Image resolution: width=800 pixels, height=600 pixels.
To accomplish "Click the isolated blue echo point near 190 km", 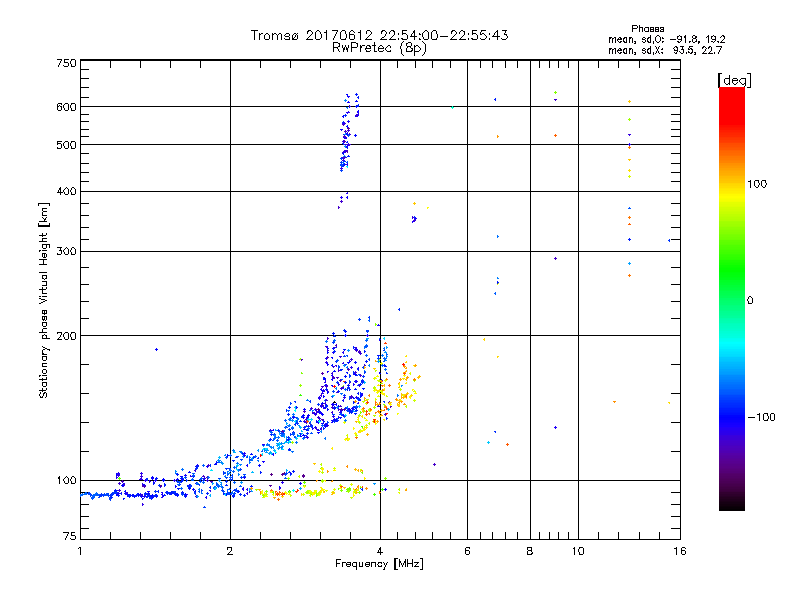I will click(156, 349).
